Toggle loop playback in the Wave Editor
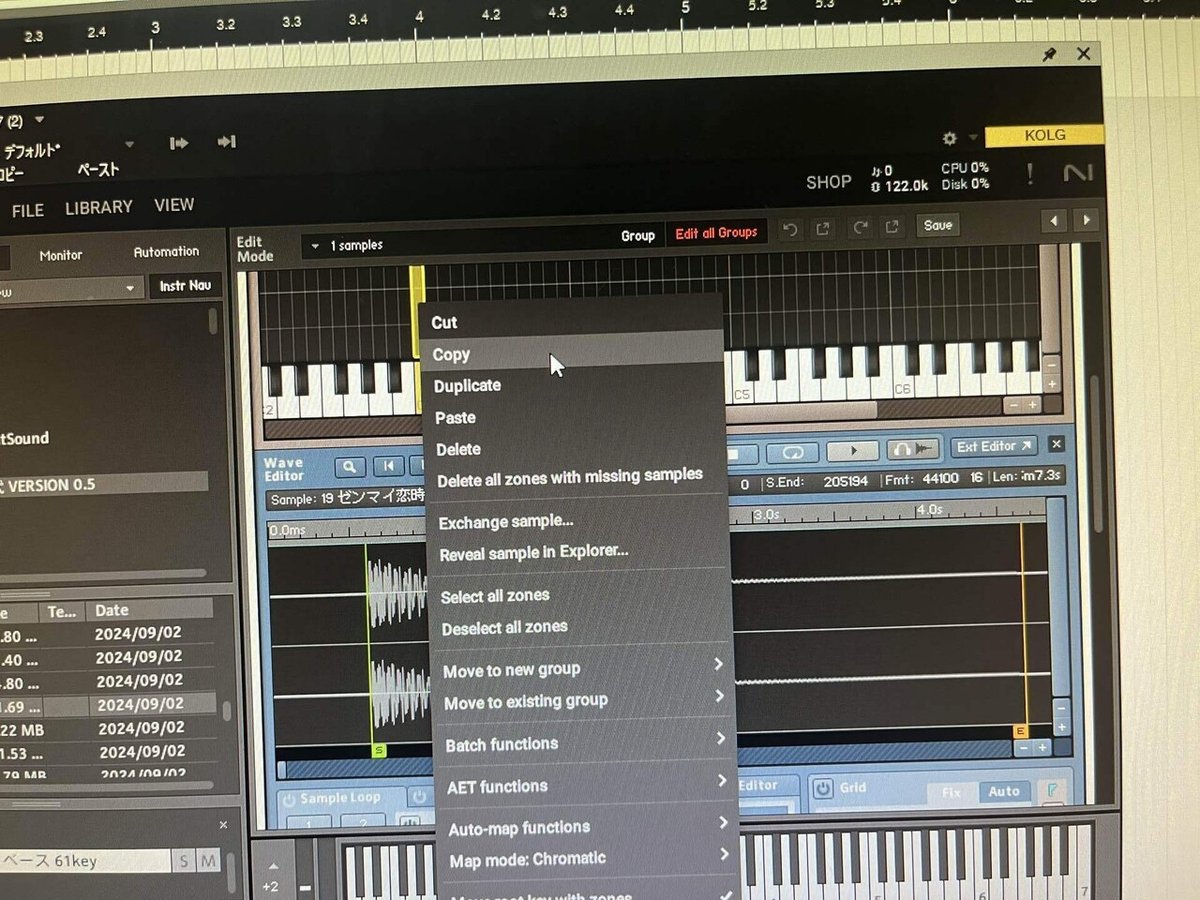This screenshot has height=900, width=1200. pos(791,453)
